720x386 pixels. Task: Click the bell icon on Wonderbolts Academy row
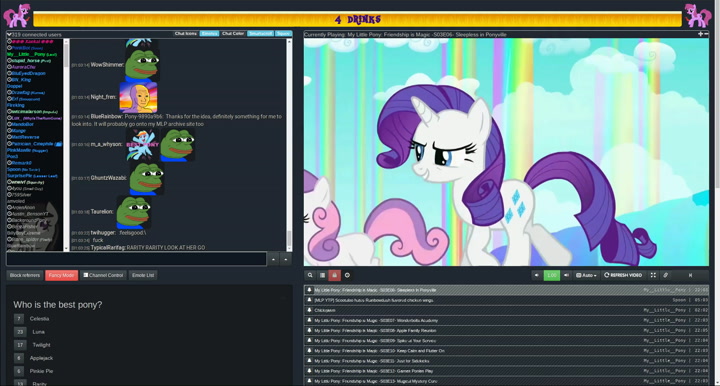pos(309,320)
